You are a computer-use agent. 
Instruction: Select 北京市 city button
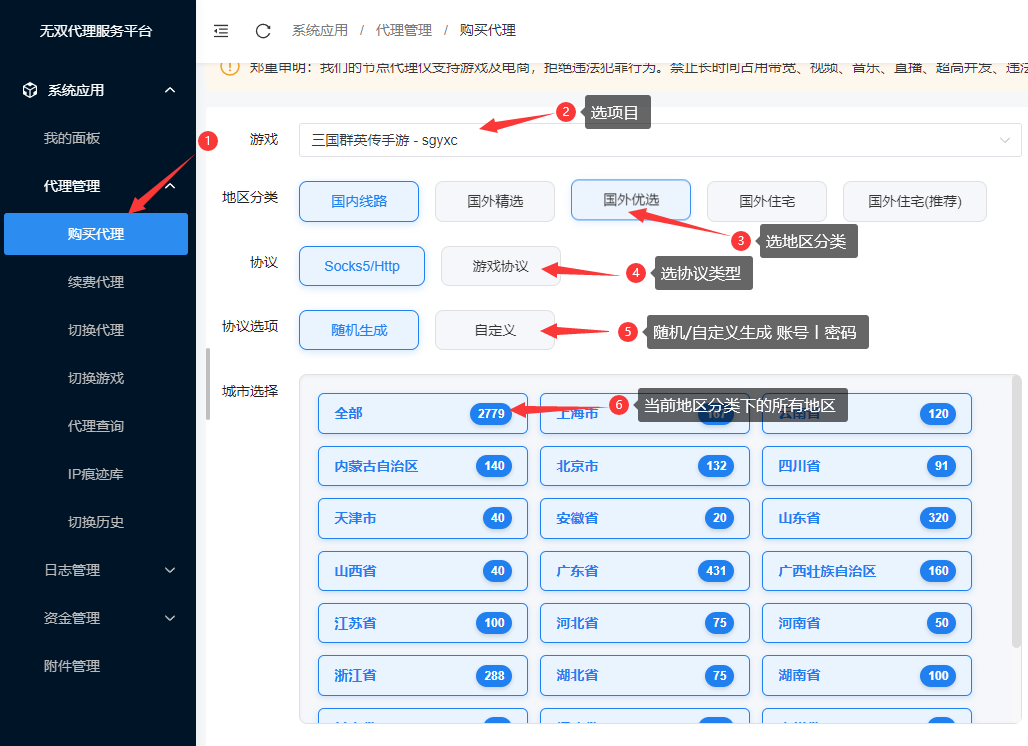(644, 466)
